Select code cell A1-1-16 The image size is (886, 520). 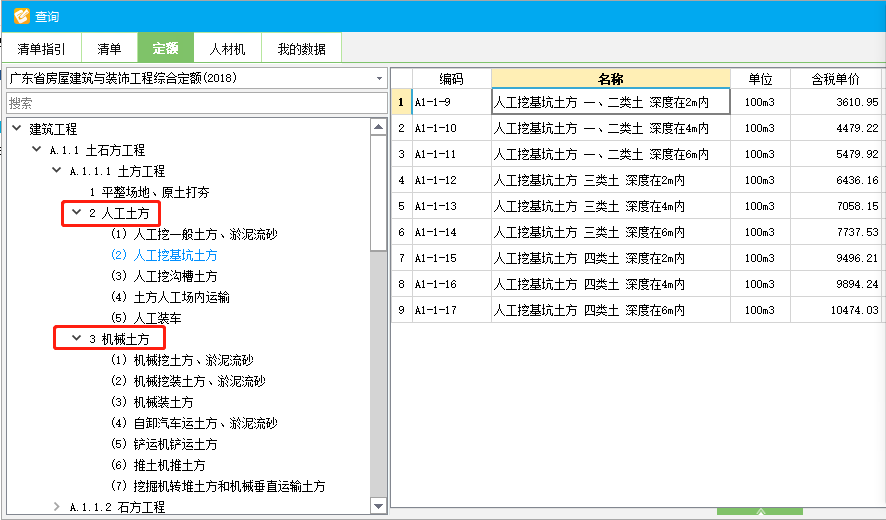(451, 284)
